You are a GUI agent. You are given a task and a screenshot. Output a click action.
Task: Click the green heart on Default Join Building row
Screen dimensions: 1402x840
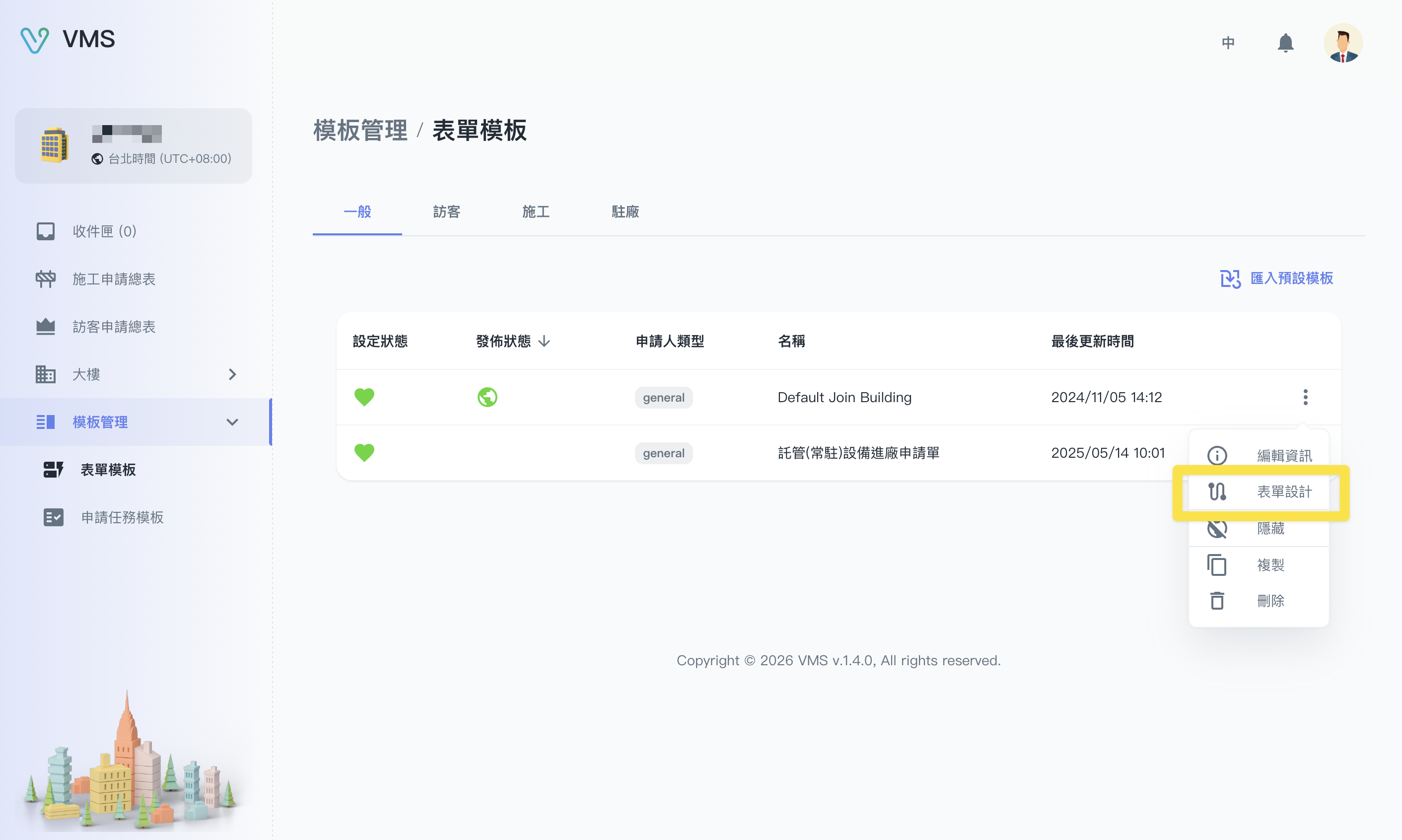364,397
